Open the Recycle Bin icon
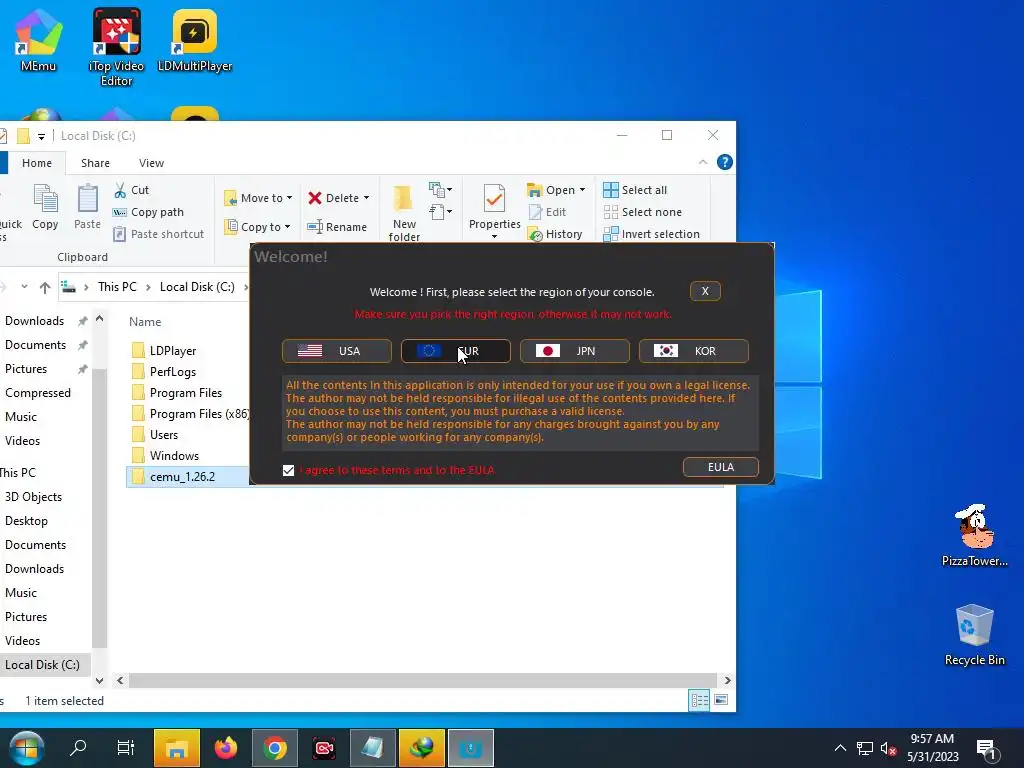The width and height of the screenshot is (1024, 768). pos(974,635)
